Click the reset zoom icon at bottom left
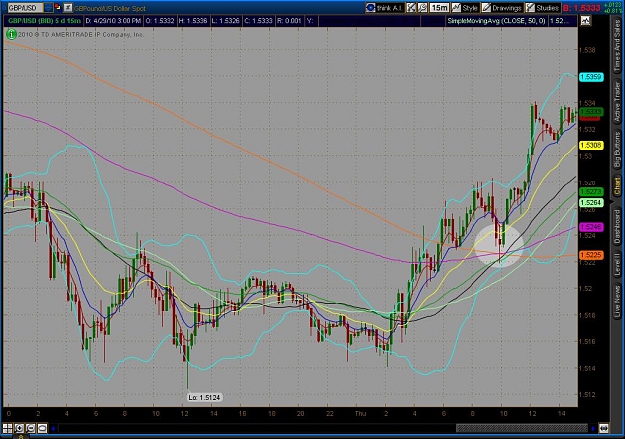The height and width of the screenshot is (439, 625). [42, 429]
